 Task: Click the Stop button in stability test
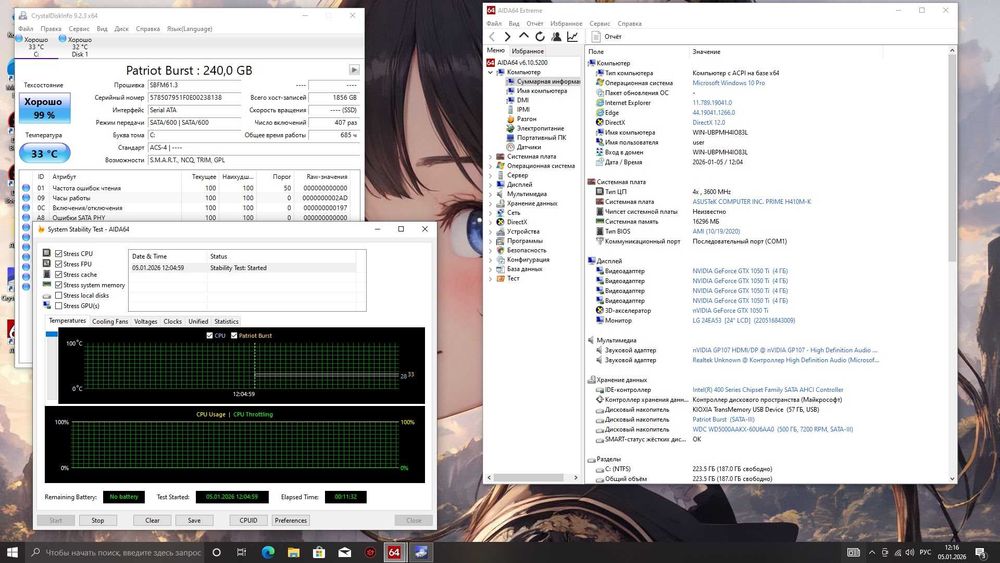click(x=98, y=520)
